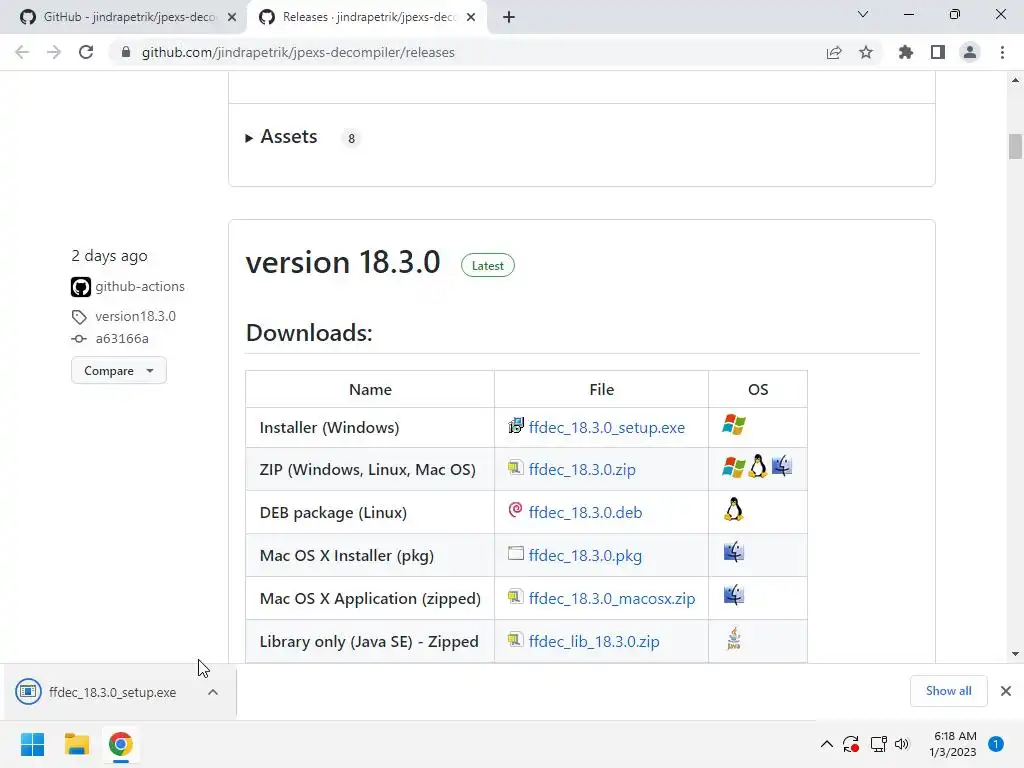Click archive icon beside ffdec_lib_18.3.0.zip
Screen dimensions: 1024x768
pos(516,640)
